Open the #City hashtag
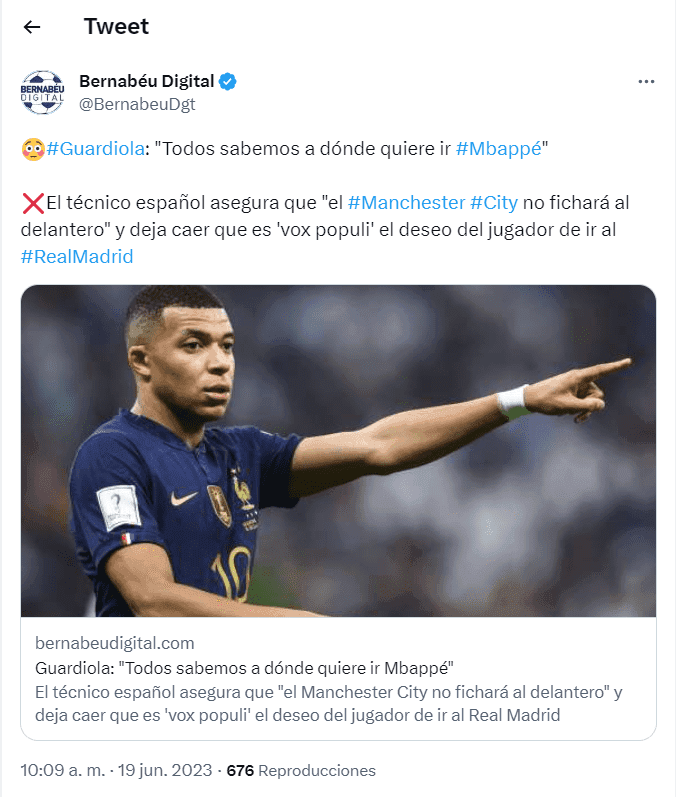Screen dimensions: 676x797 494,203
